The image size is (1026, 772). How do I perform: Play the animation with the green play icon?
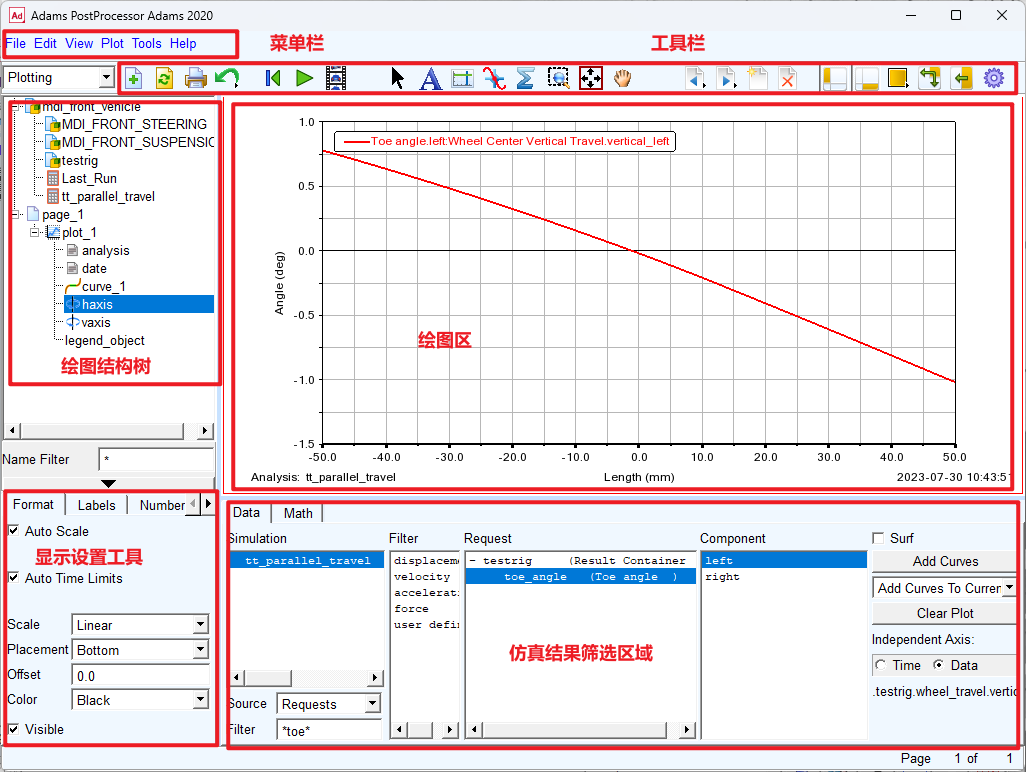(x=305, y=78)
